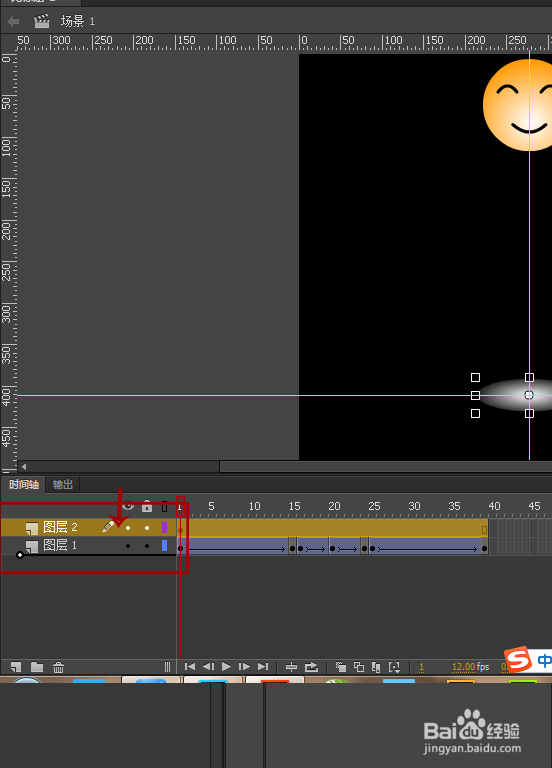The height and width of the screenshot is (768, 552).
Task: Step forward one frame button
Action: (244, 667)
